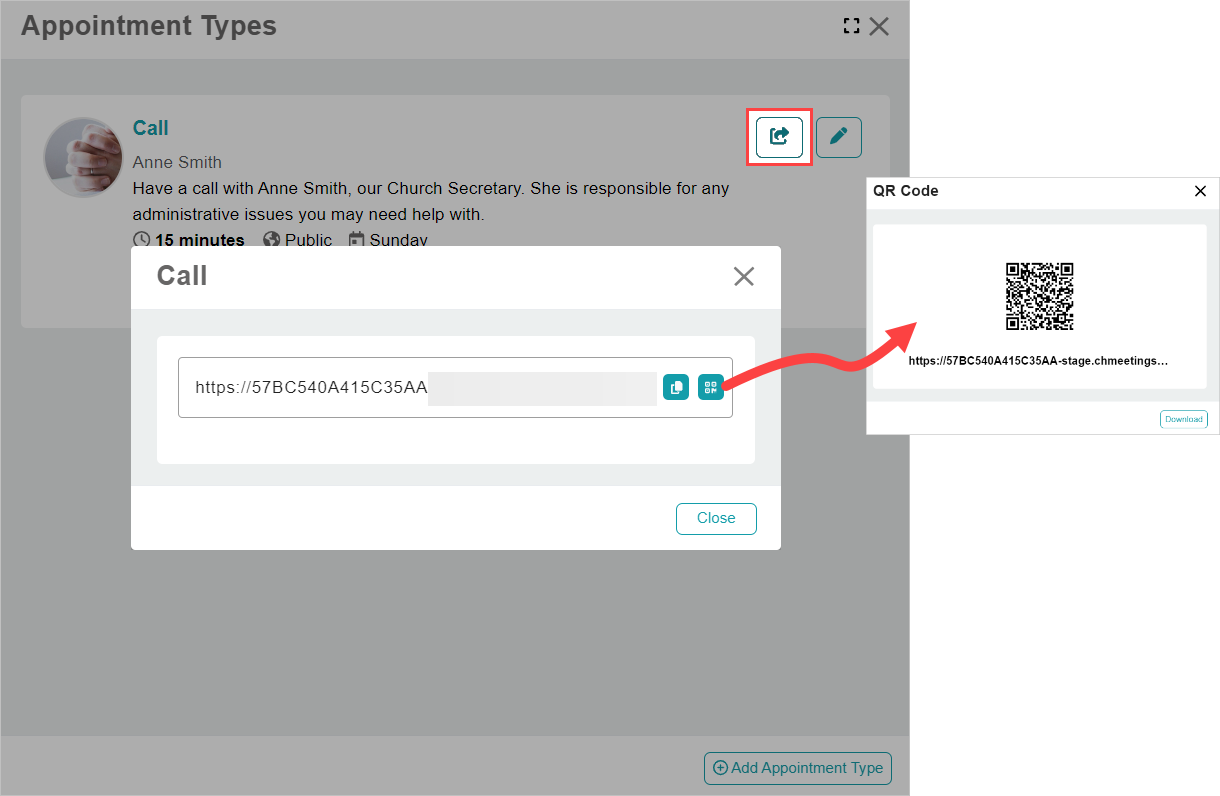This screenshot has width=1220, height=796.
Task: Click the calendar icon beside Sunday
Action: pos(357,240)
